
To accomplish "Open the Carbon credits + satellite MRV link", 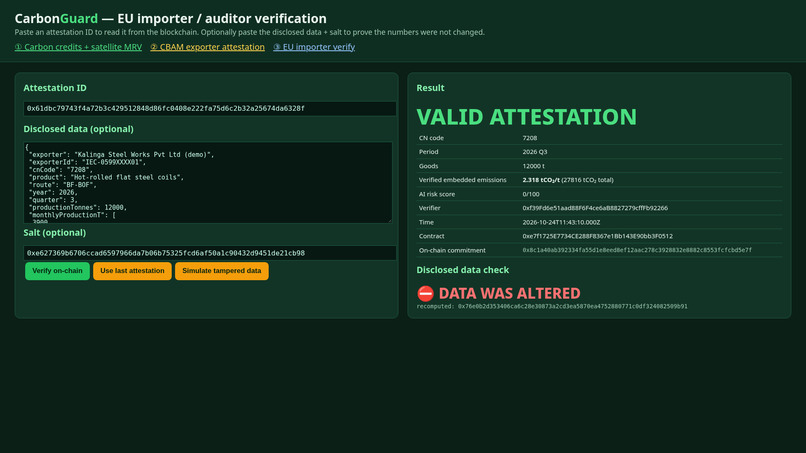I will [x=78, y=47].
